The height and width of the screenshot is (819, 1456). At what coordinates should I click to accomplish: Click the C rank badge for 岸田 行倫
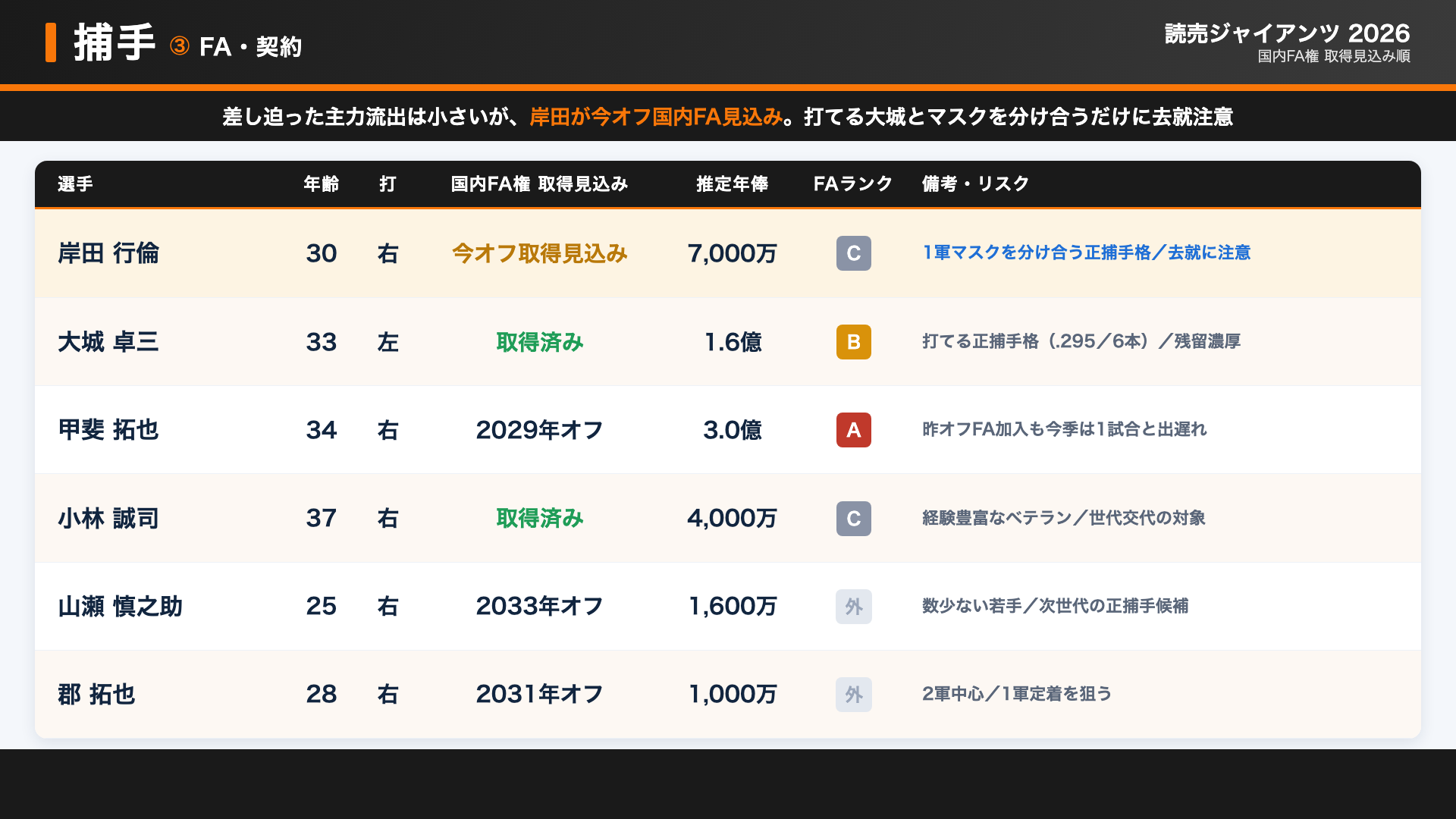pos(853,253)
